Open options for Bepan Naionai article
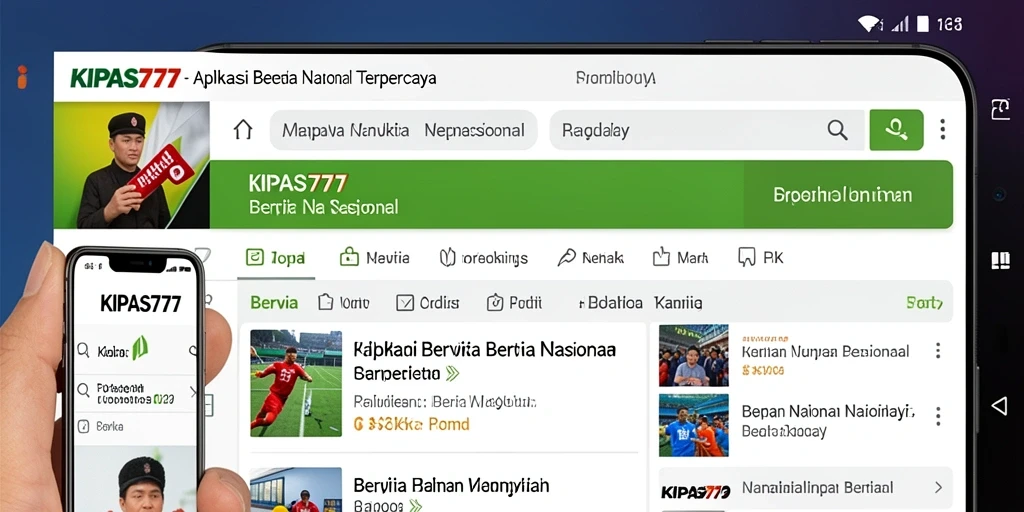The height and width of the screenshot is (512, 1024). [938, 416]
